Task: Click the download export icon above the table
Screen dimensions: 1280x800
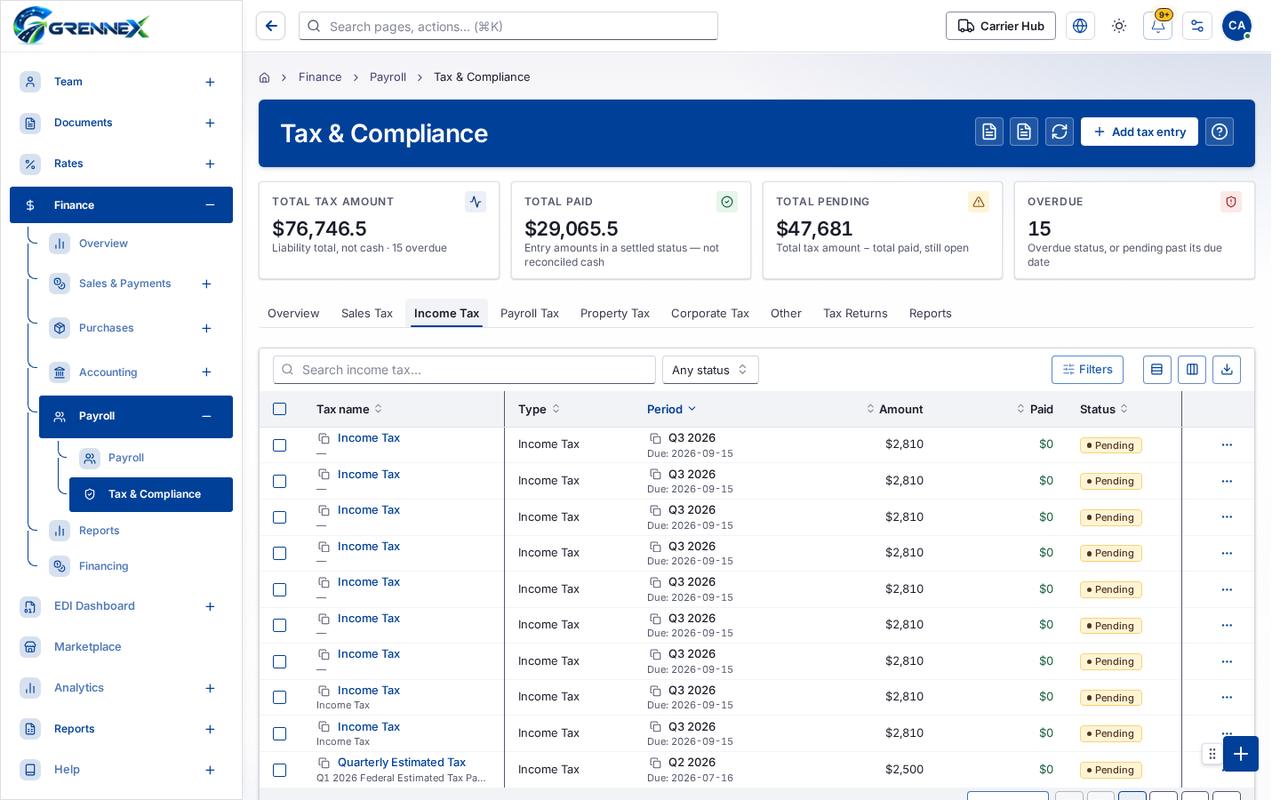Action: (1227, 370)
